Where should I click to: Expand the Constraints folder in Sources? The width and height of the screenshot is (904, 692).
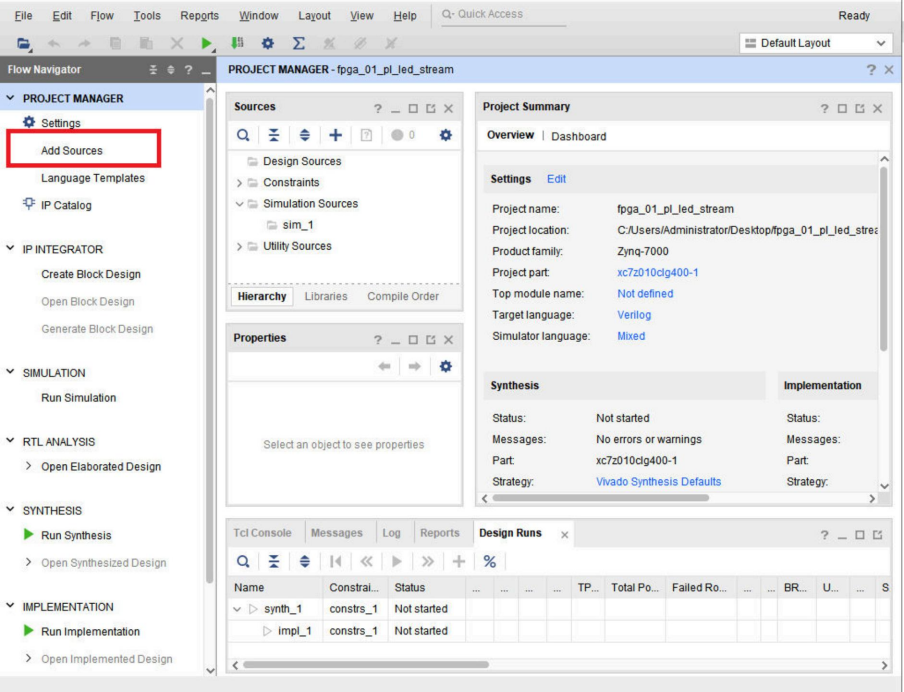coord(239,183)
